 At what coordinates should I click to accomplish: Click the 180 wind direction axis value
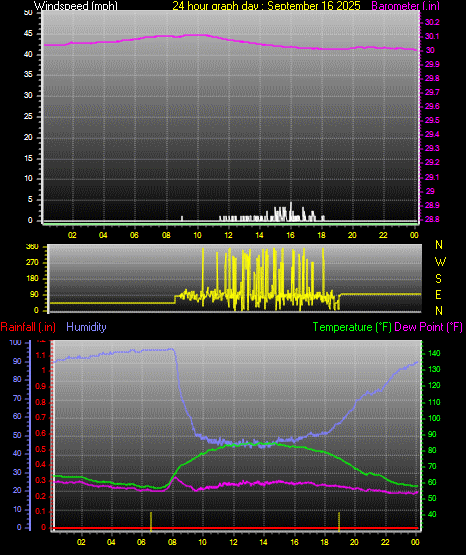tap(32, 279)
